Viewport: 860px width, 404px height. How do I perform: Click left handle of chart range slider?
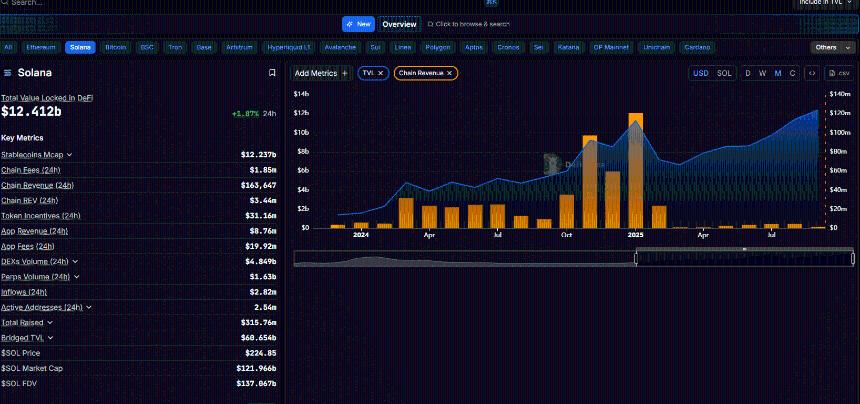636,258
